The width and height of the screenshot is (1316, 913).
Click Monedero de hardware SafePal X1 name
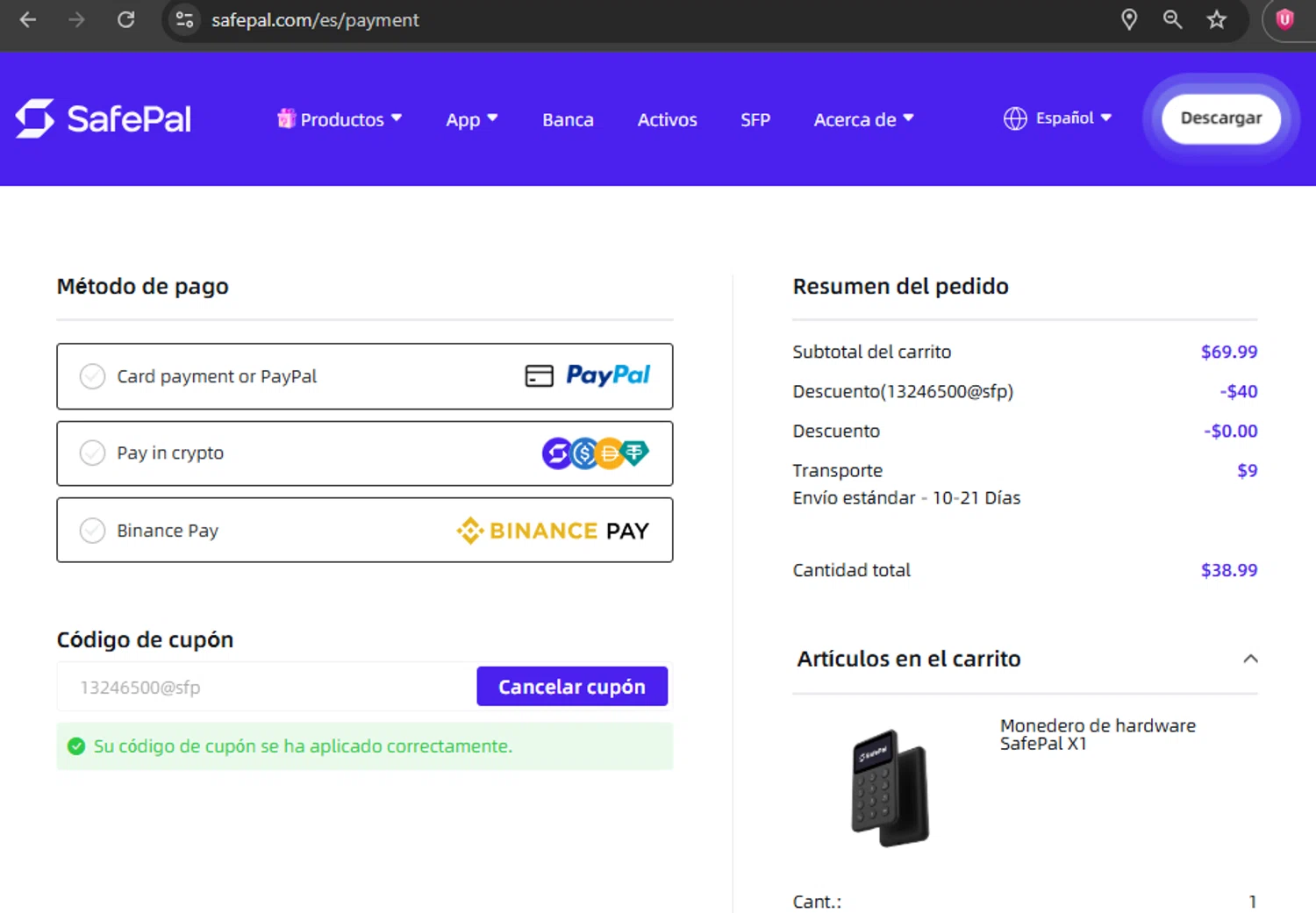(1098, 734)
